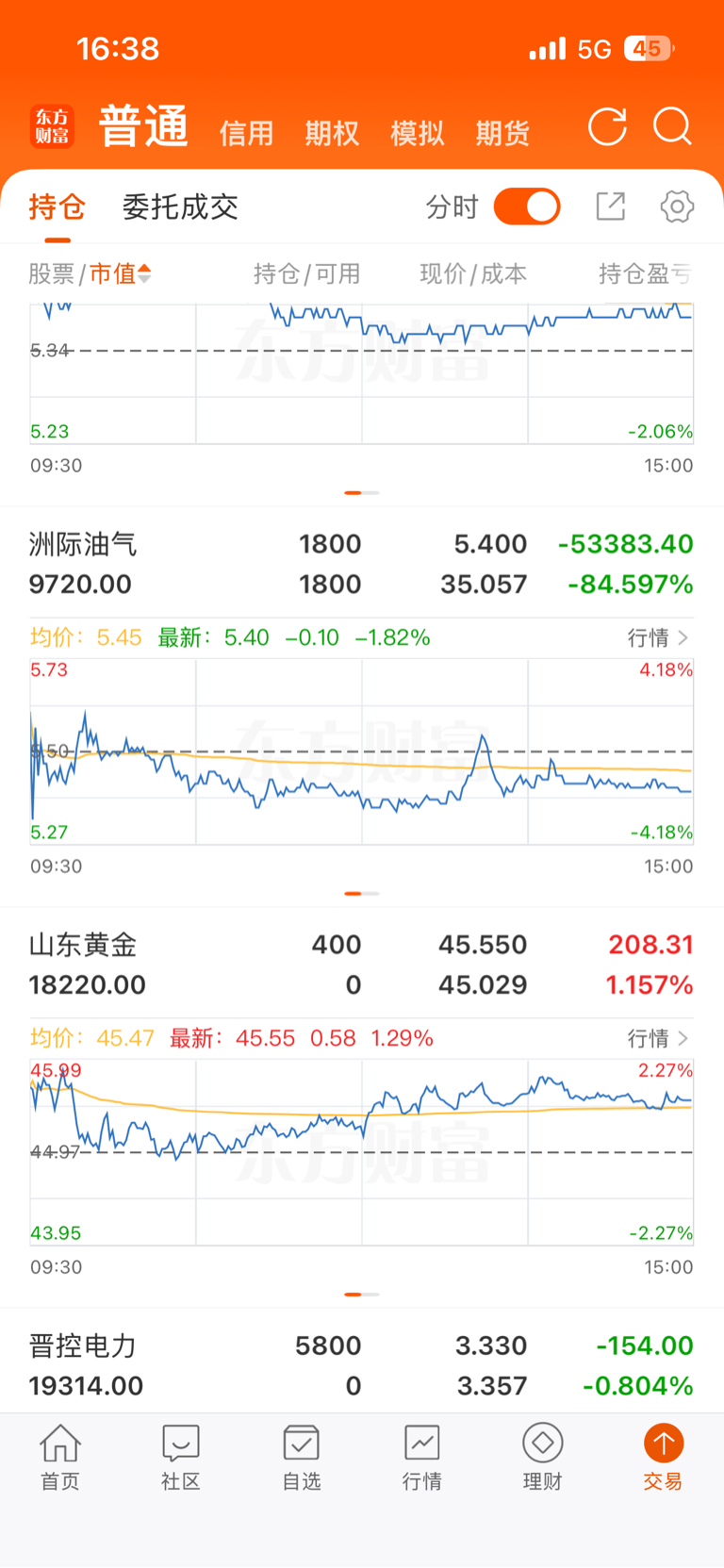Tap the 晋控电力 holding row

tap(362, 1365)
